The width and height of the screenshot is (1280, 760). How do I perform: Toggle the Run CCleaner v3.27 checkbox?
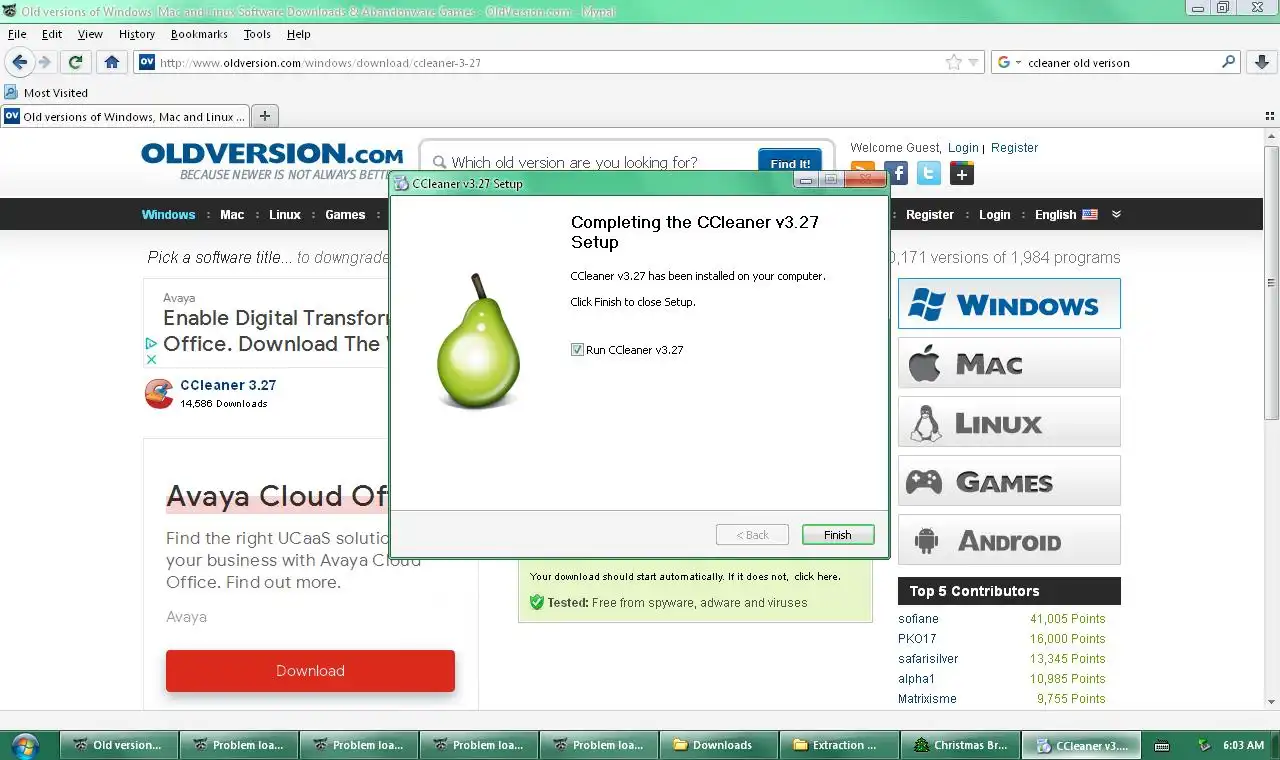click(577, 350)
